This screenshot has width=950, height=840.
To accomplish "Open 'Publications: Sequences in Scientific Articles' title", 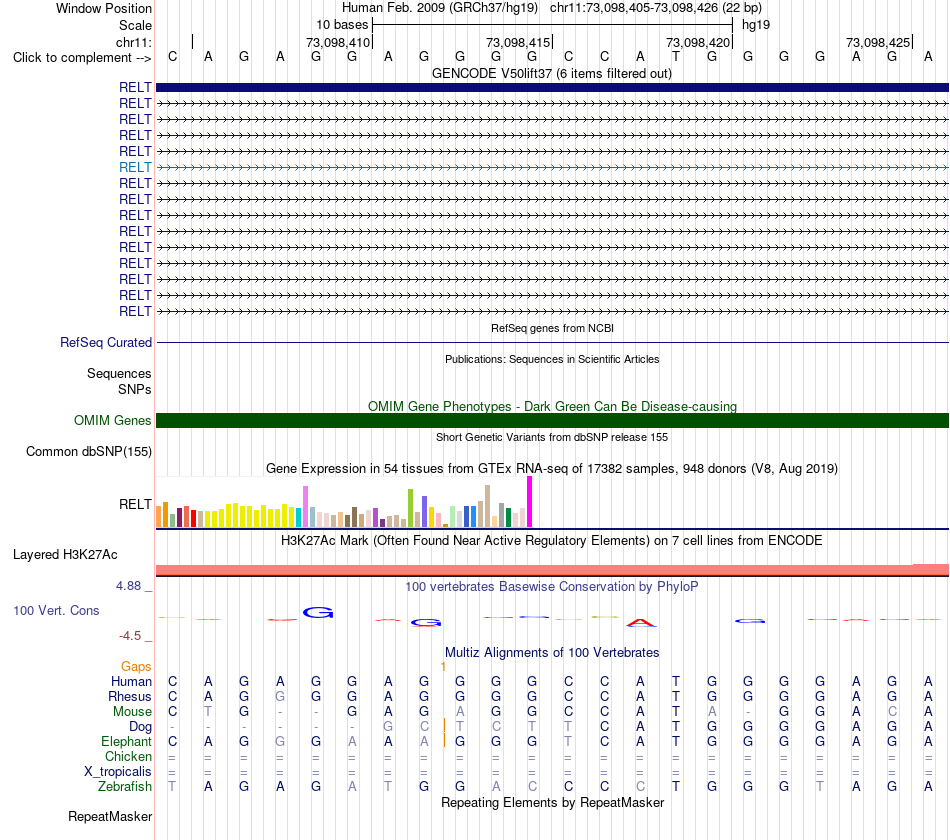I will coord(552,359).
